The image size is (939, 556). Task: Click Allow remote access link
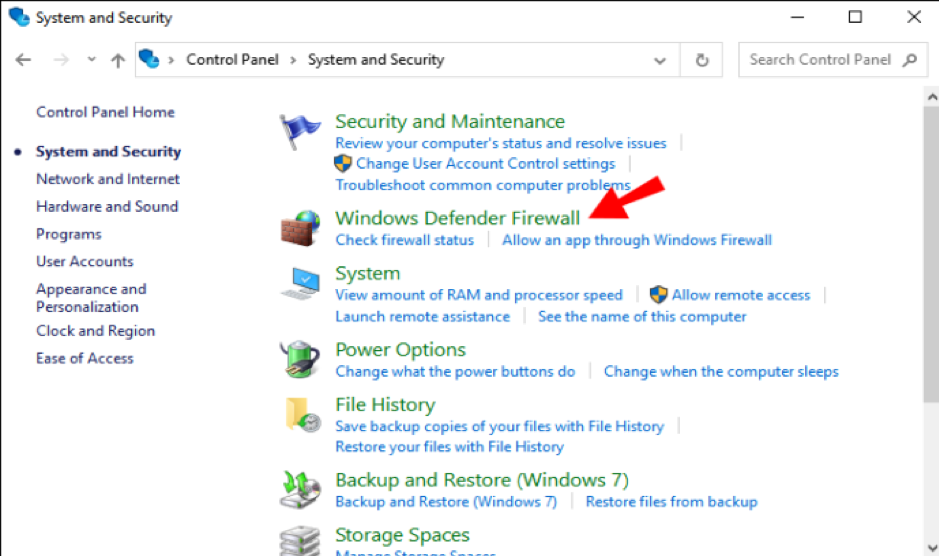click(740, 295)
